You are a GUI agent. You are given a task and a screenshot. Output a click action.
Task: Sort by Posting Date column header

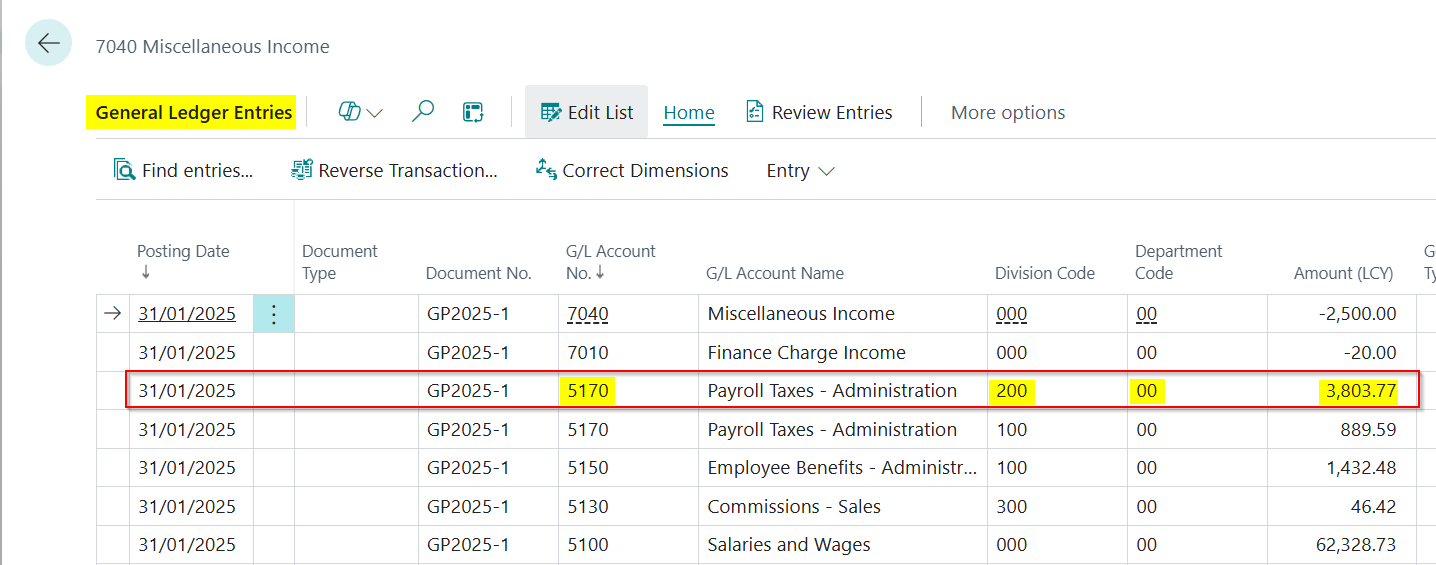click(x=183, y=252)
